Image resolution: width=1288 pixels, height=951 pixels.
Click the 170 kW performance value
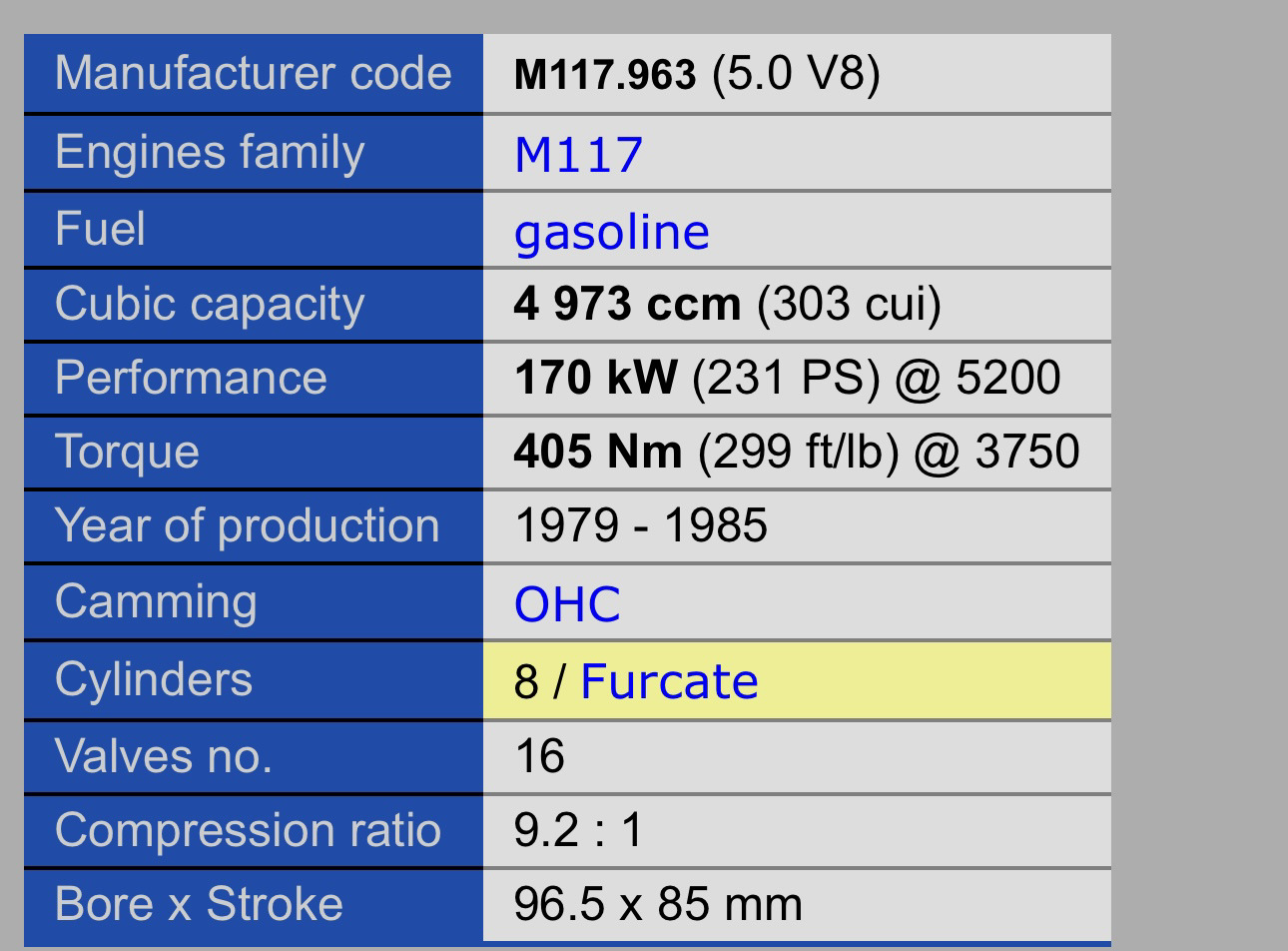pyautogui.click(x=595, y=378)
